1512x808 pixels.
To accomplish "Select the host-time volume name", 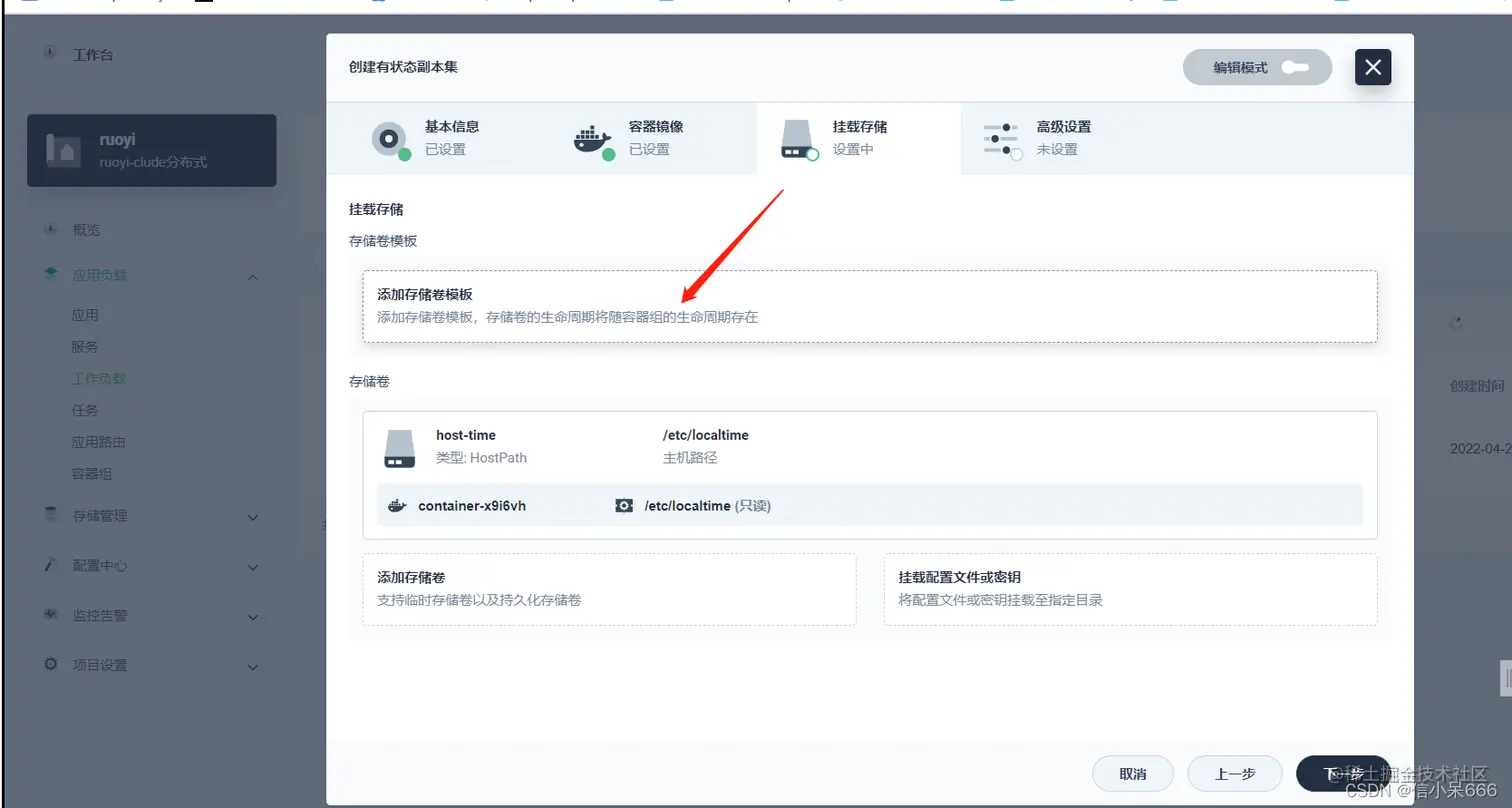I will pyautogui.click(x=466, y=435).
